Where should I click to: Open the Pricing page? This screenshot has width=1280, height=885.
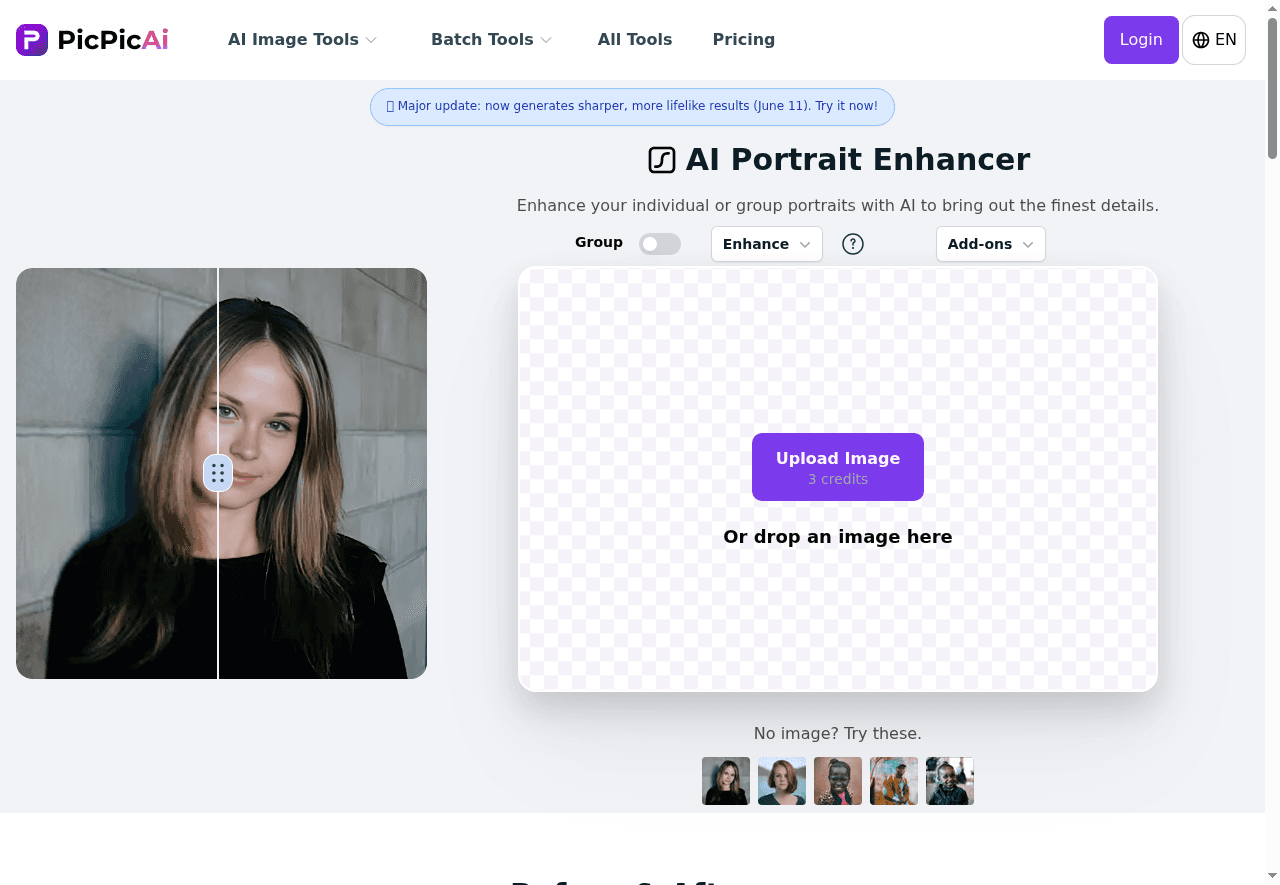(744, 39)
